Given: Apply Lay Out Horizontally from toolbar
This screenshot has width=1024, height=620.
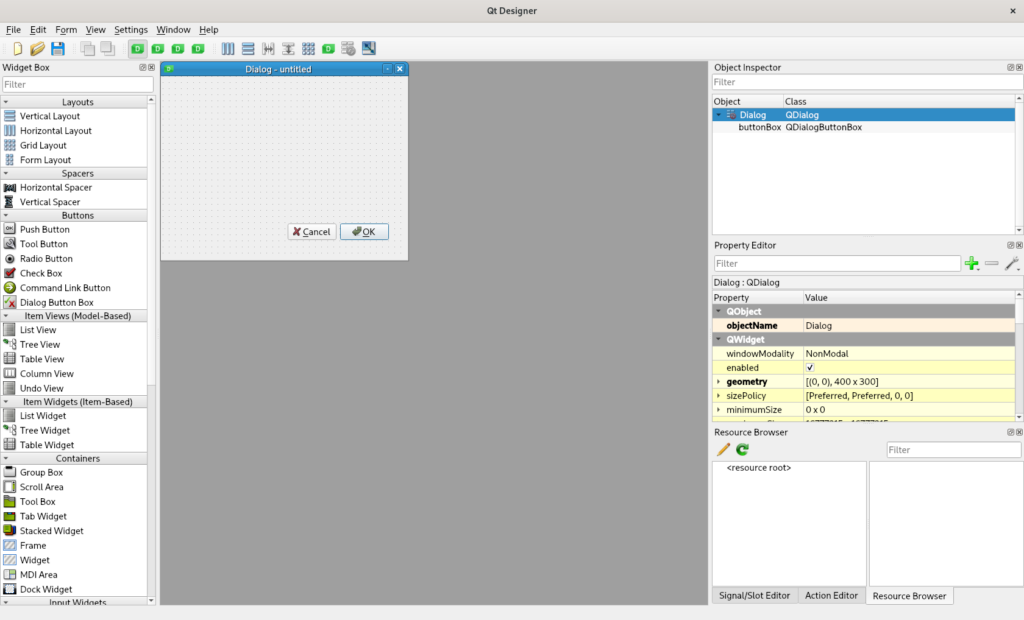Looking at the screenshot, I should (x=228, y=48).
